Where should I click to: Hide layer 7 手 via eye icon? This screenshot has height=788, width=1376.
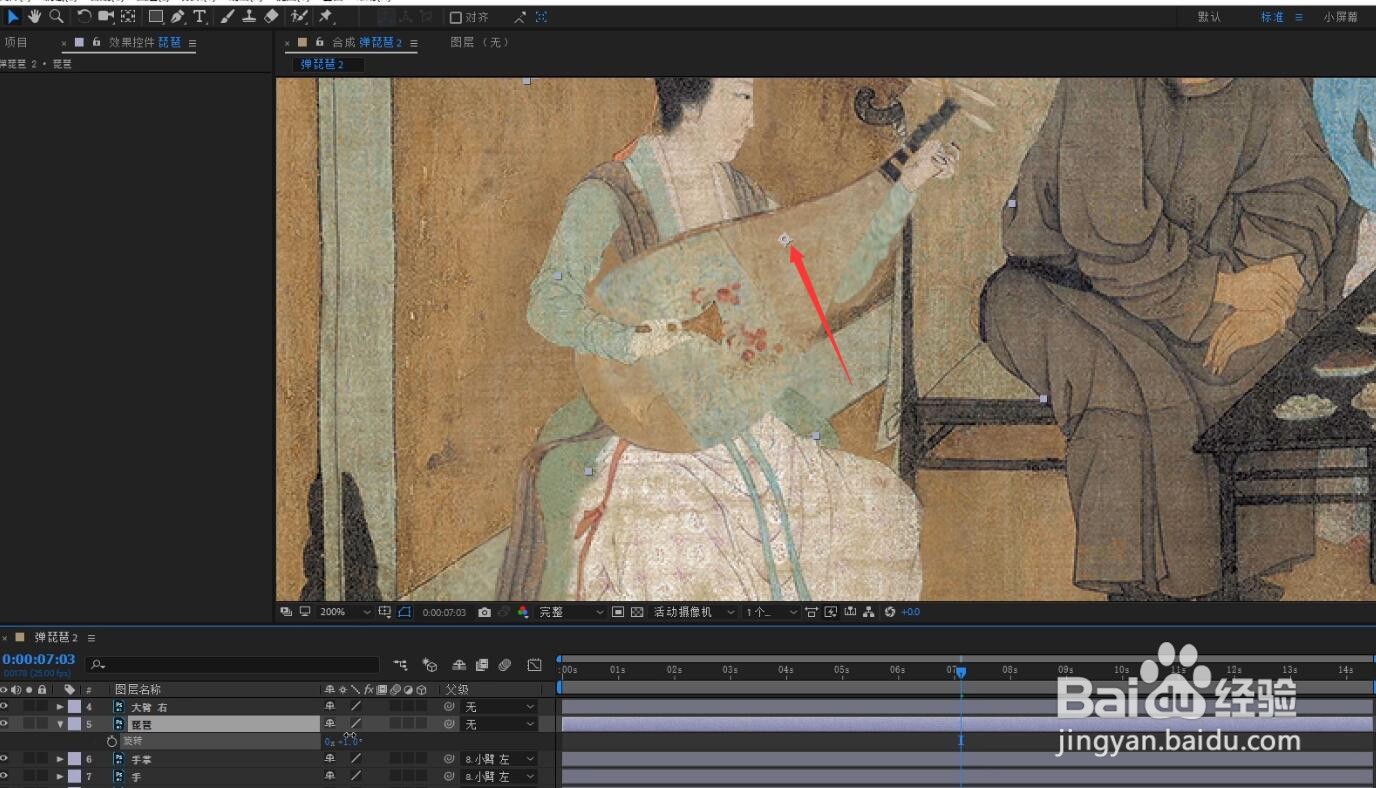coord(4,776)
